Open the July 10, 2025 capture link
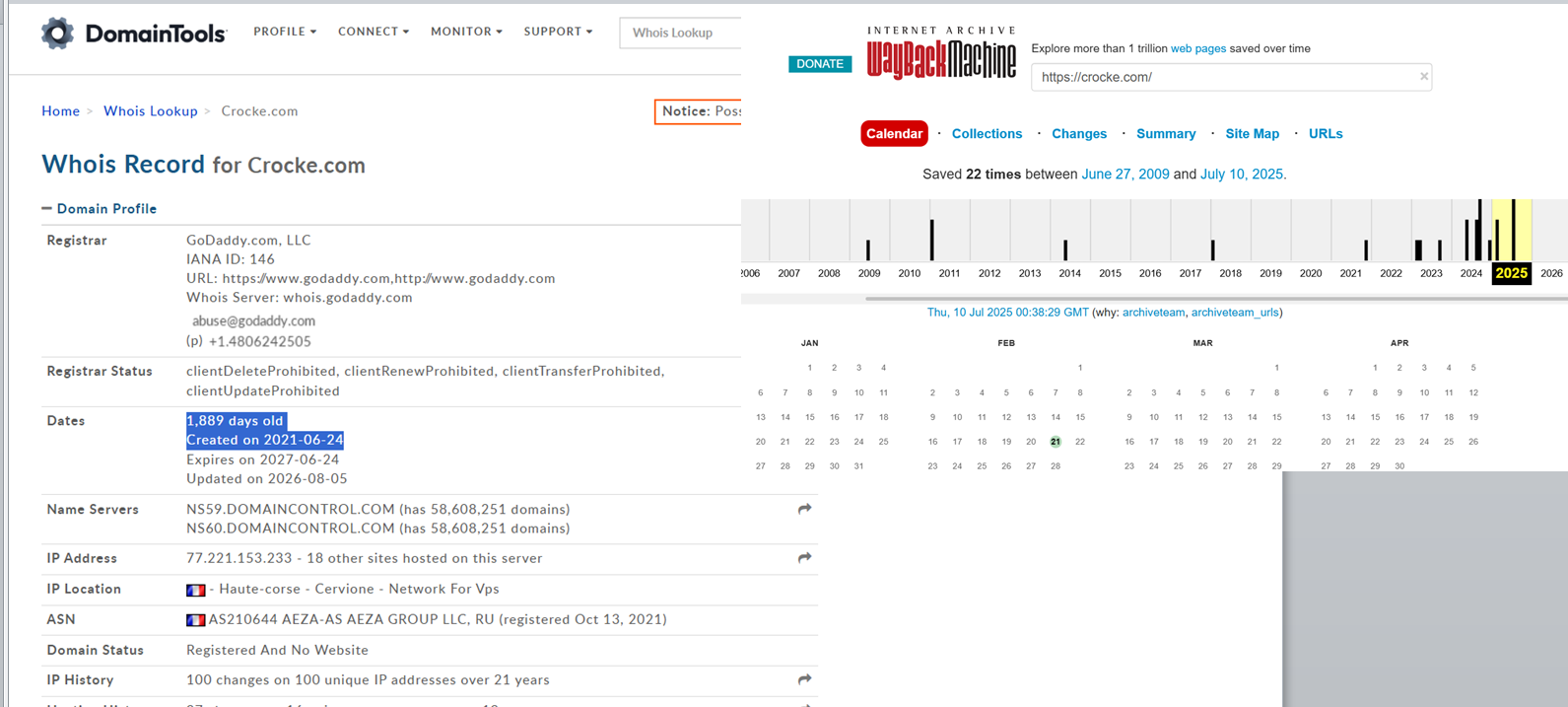The image size is (1568, 707). 1242,174
